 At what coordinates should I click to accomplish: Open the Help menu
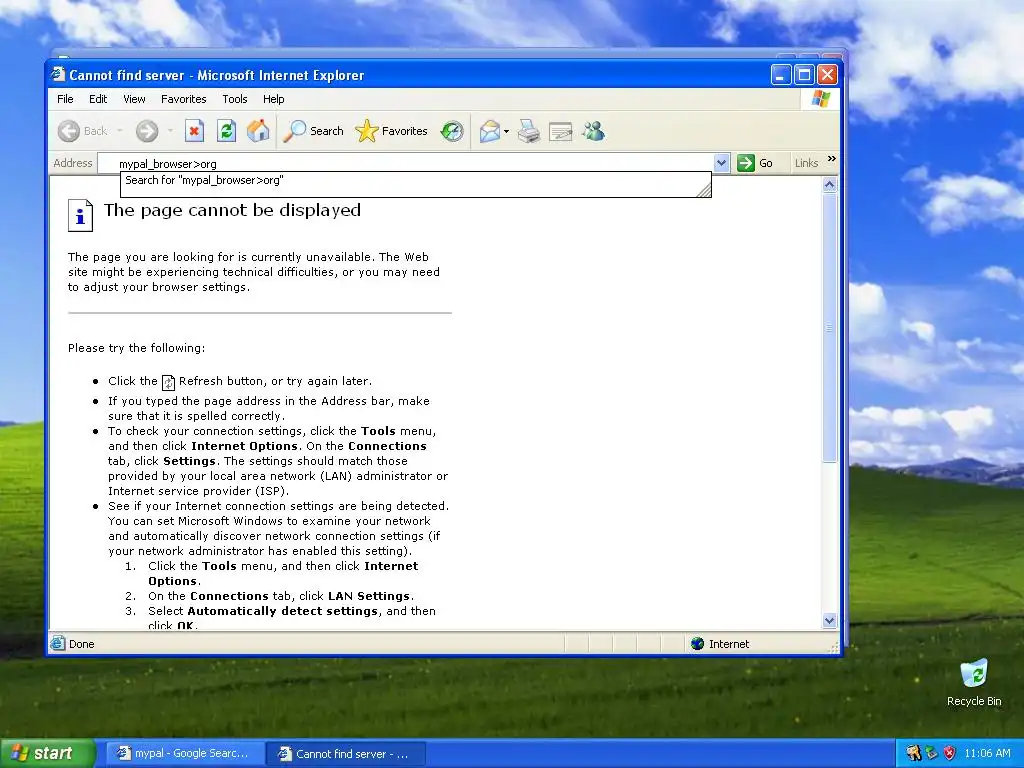(x=274, y=99)
